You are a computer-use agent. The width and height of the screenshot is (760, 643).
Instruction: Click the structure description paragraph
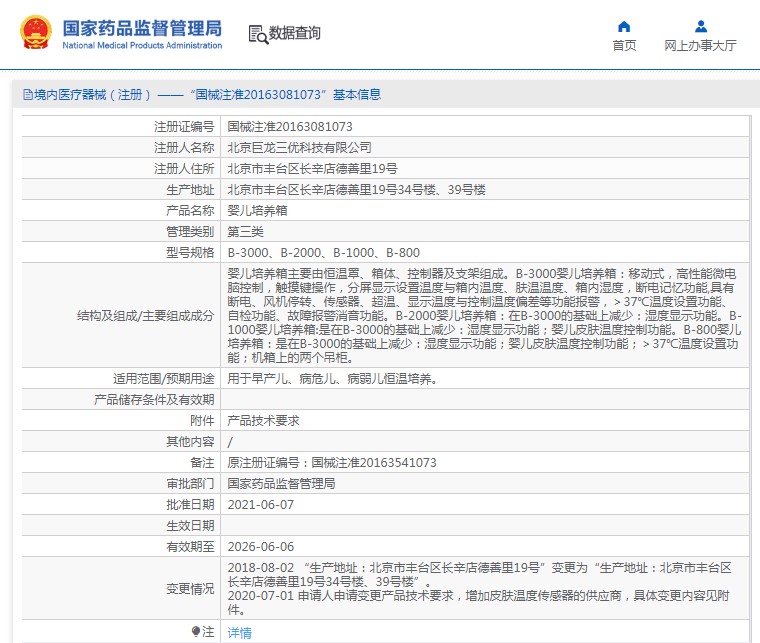[485, 315]
